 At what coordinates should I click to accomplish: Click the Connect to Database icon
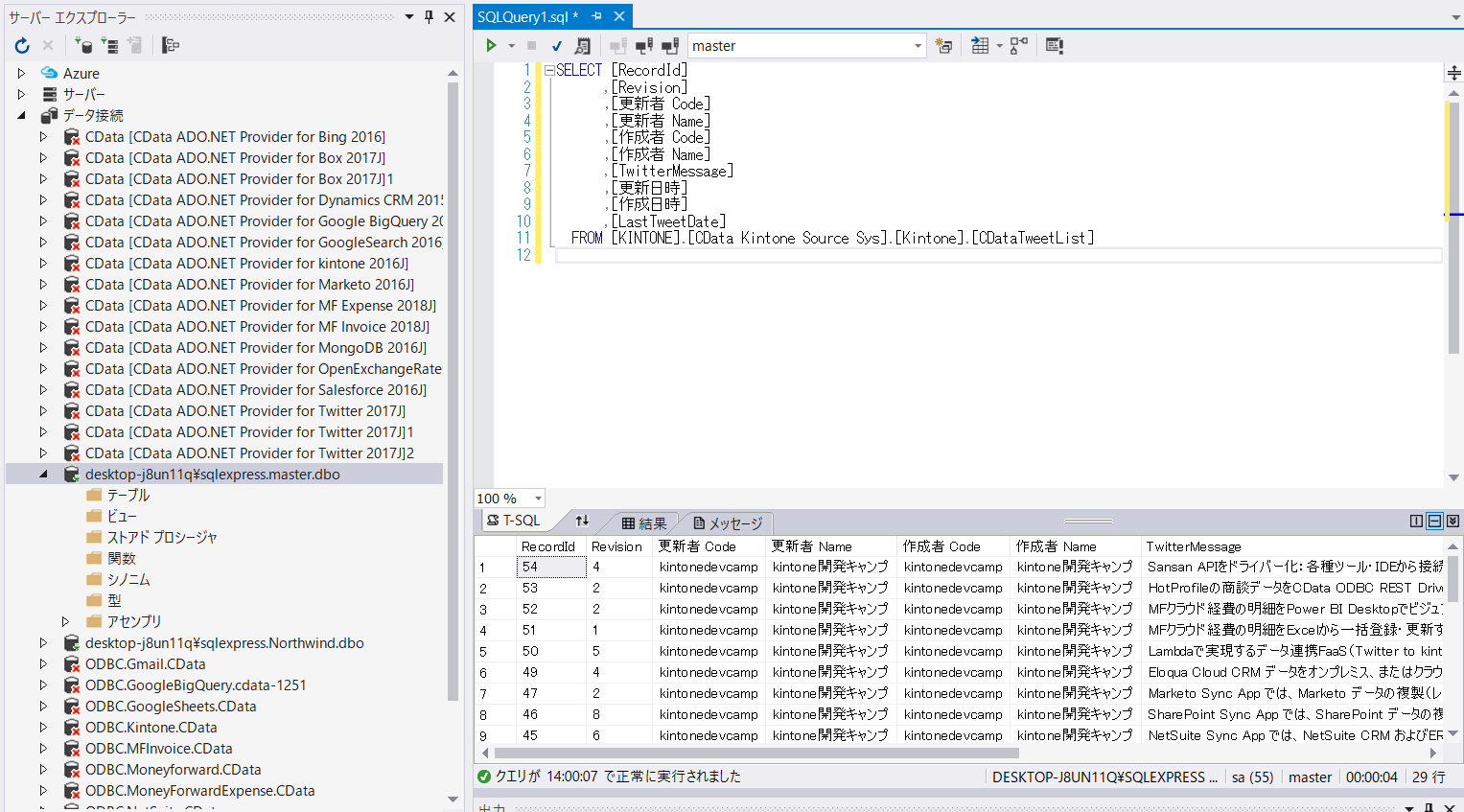coord(84,44)
